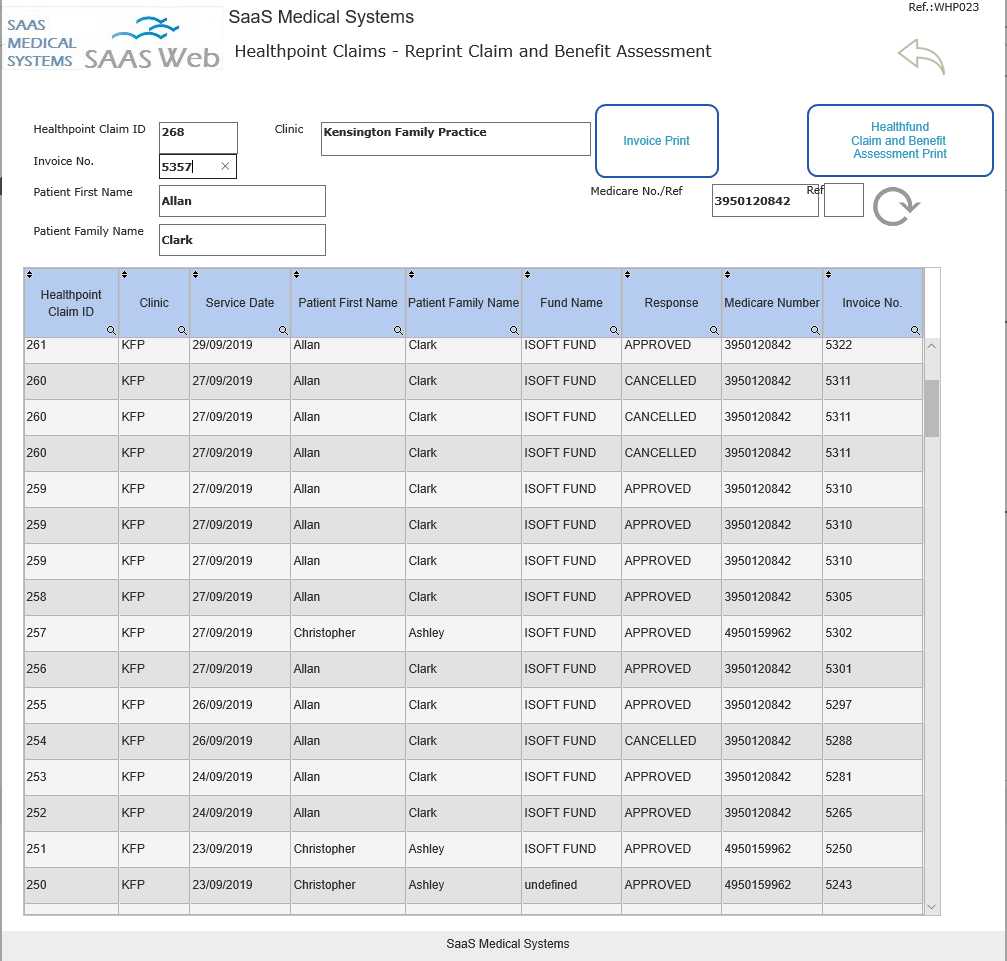Filter Medicare Number column via magnifier
The width and height of the screenshot is (1007, 961).
[x=815, y=330]
